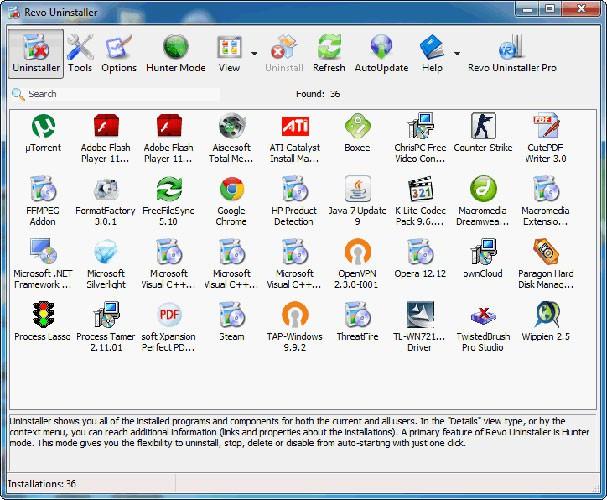Activate Hunter Mode
The height and width of the screenshot is (500, 607).
[x=176, y=52]
